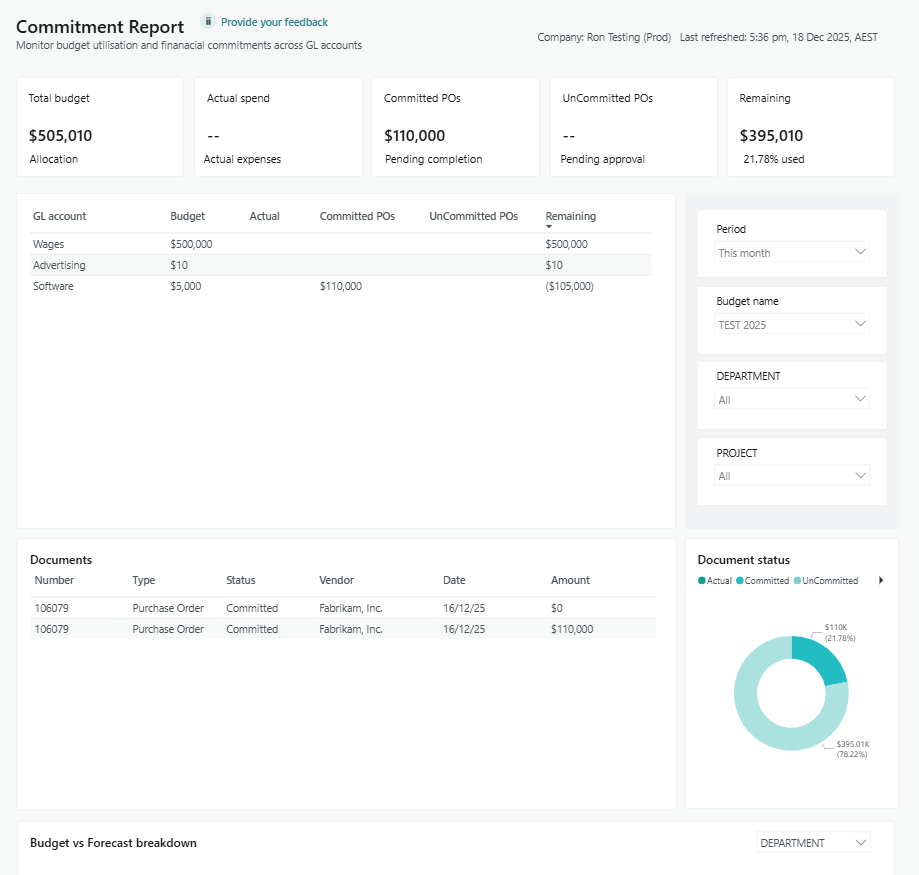Expand the DEPARTMENT filter dropdown set to All
Viewport: 919px width, 875px height.
(x=792, y=400)
